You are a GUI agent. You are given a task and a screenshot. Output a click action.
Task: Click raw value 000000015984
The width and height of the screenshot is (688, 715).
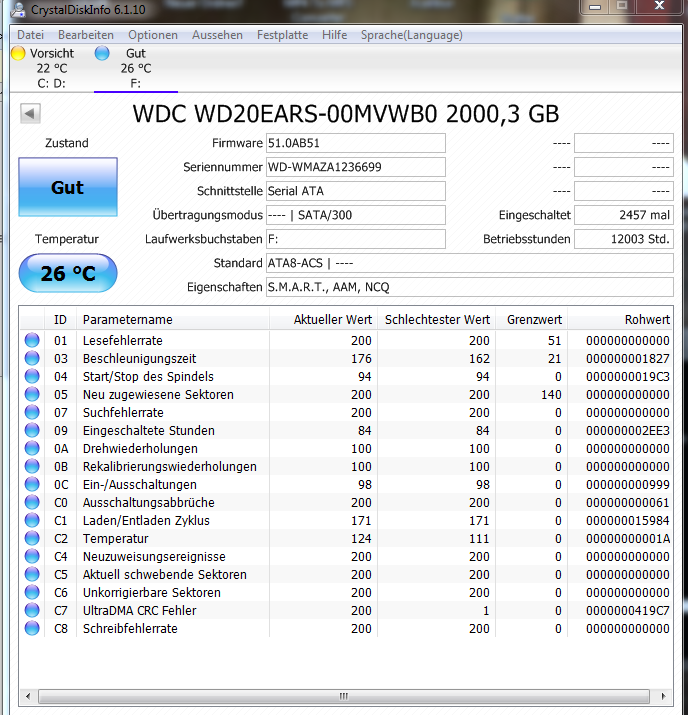628,520
